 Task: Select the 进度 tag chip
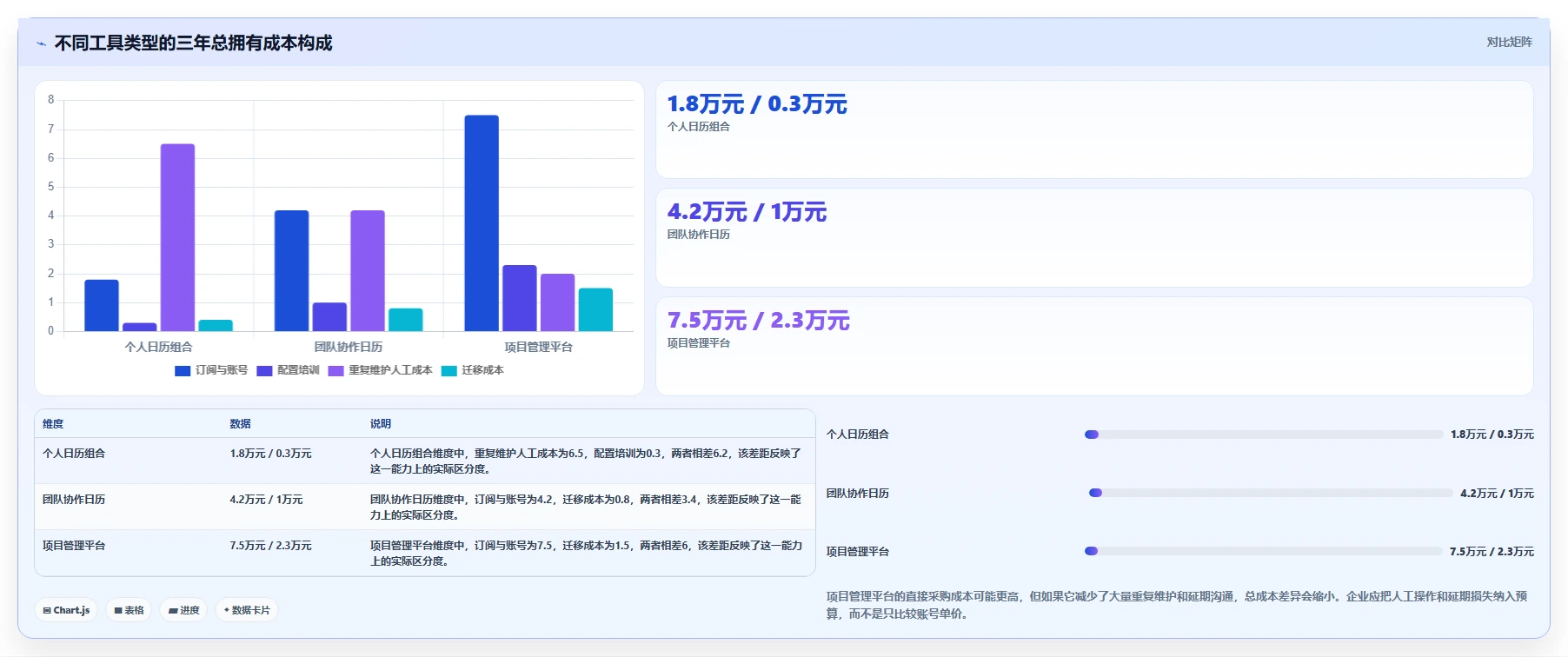(x=184, y=610)
